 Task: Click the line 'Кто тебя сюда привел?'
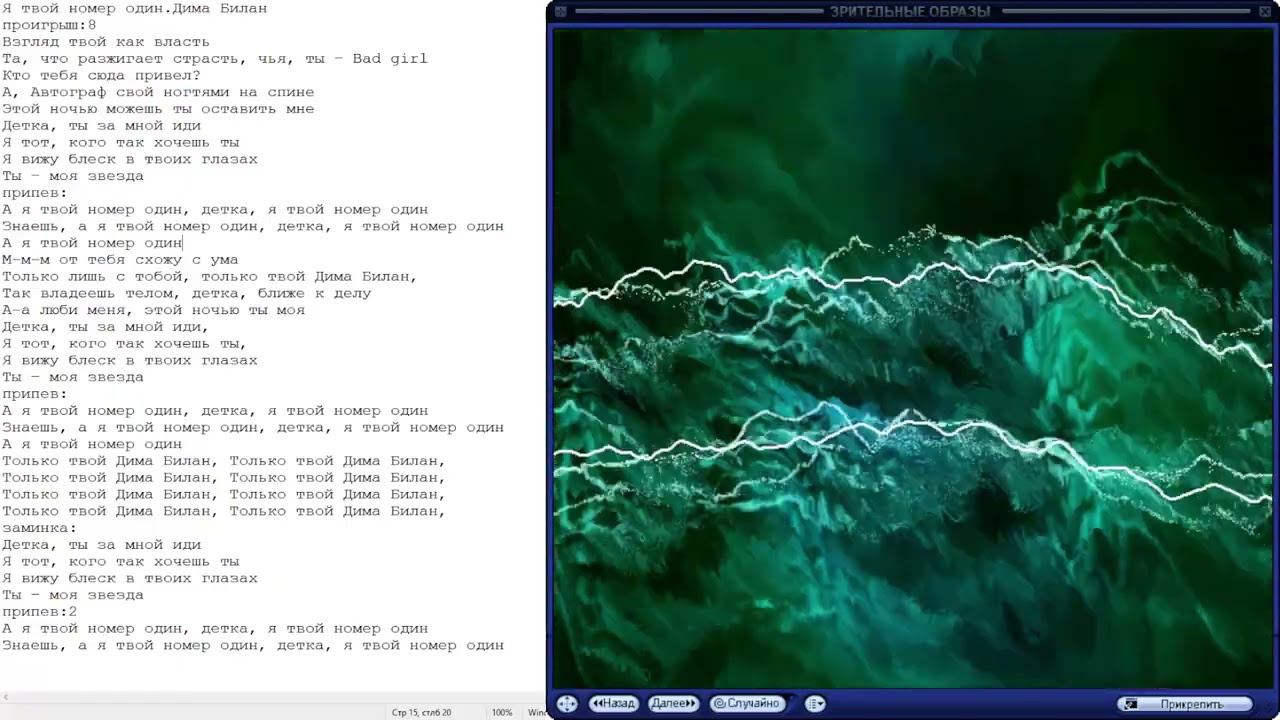click(x=101, y=75)
